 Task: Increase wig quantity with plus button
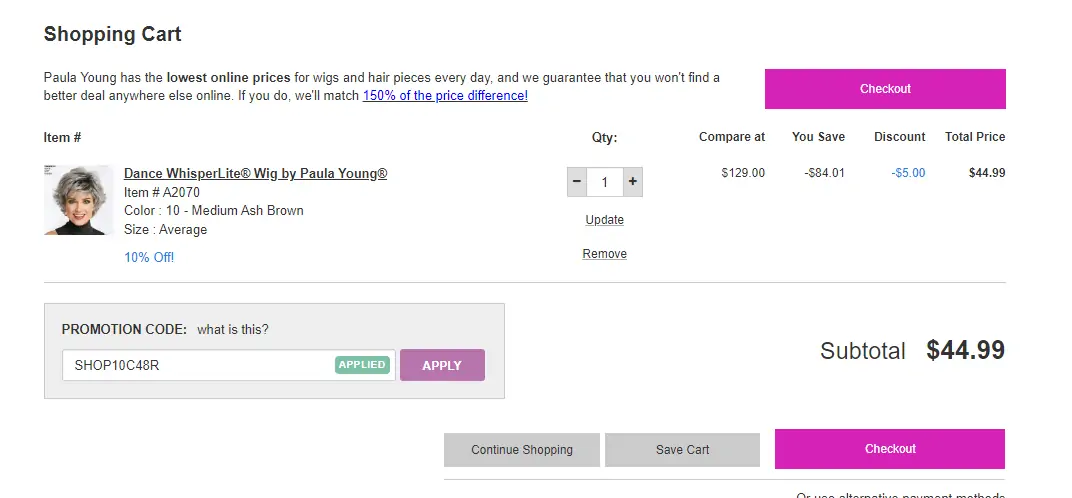coord(633,183)
